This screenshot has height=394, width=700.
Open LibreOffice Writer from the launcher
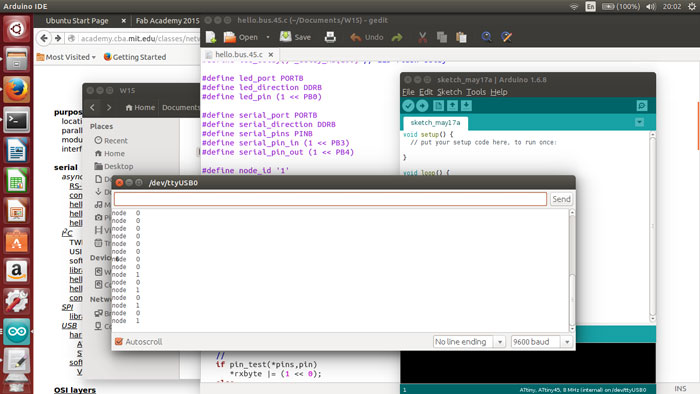[x=17, y=150]
